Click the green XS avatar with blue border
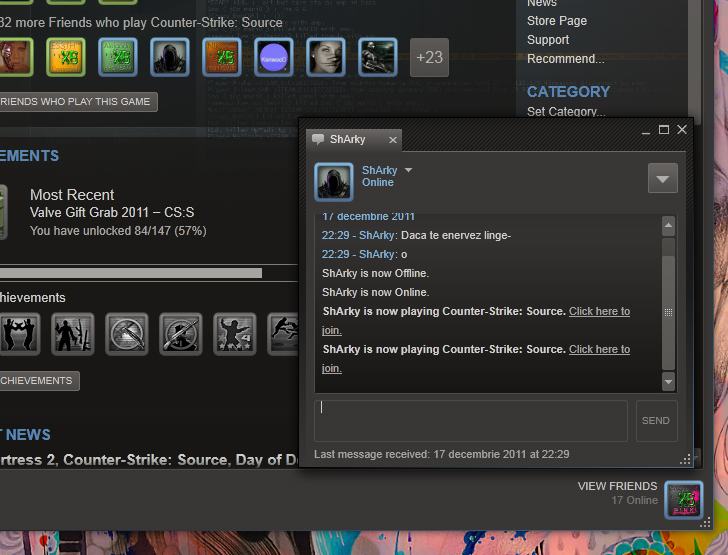 [118, 57]
